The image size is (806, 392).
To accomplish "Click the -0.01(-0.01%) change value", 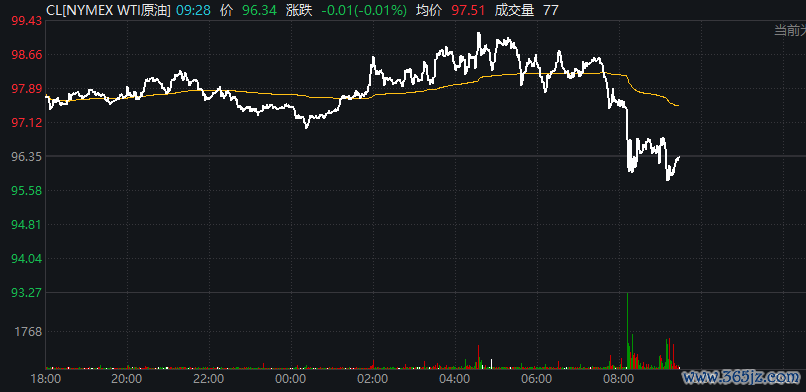I will point(364,10).
